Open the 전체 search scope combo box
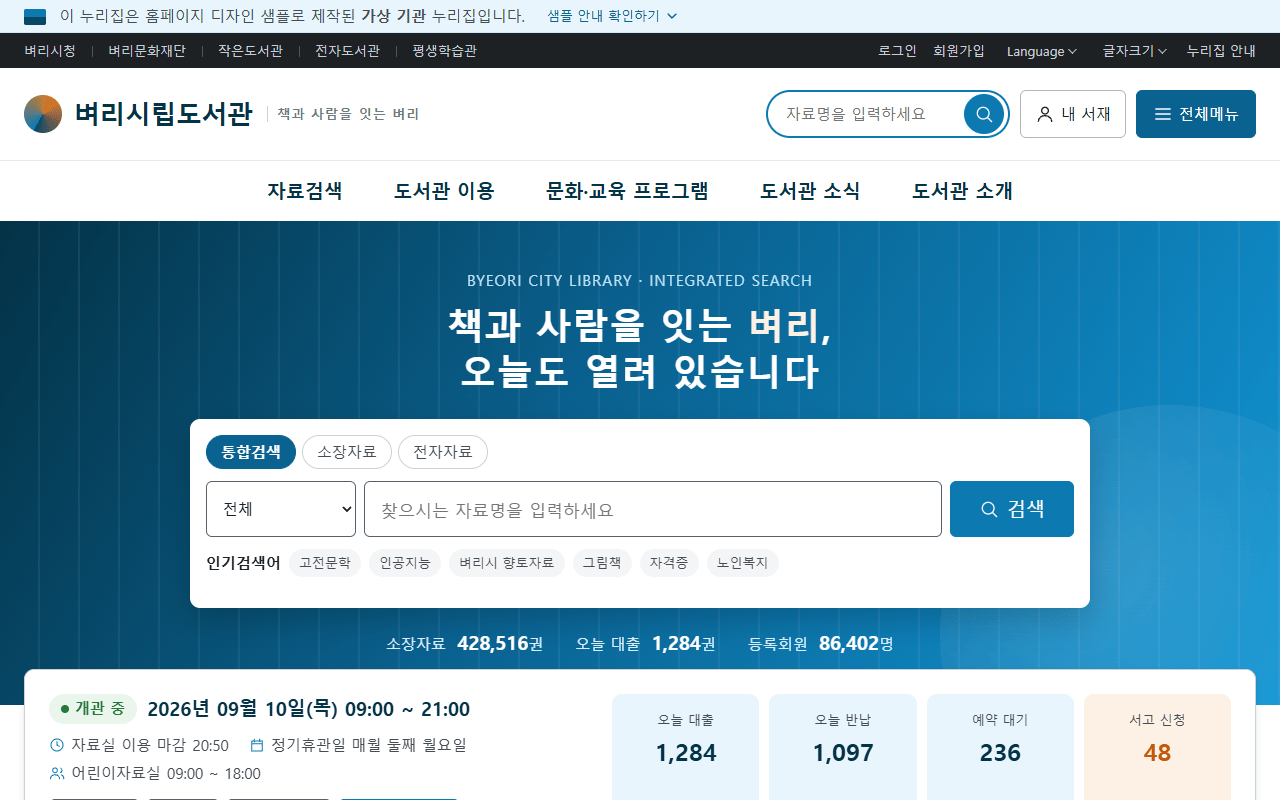This screenshot has width=1280, height=800. [281, 509]
